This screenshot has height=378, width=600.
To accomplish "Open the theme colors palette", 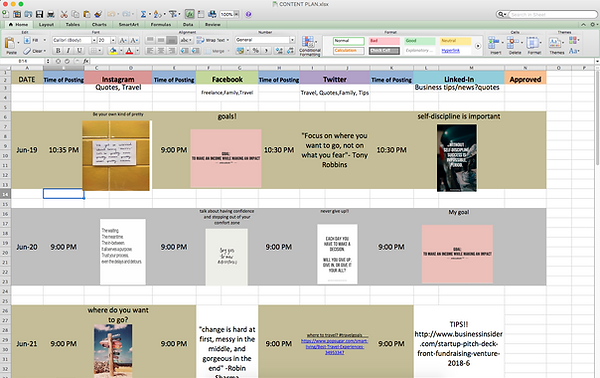I will pos(573,40).
